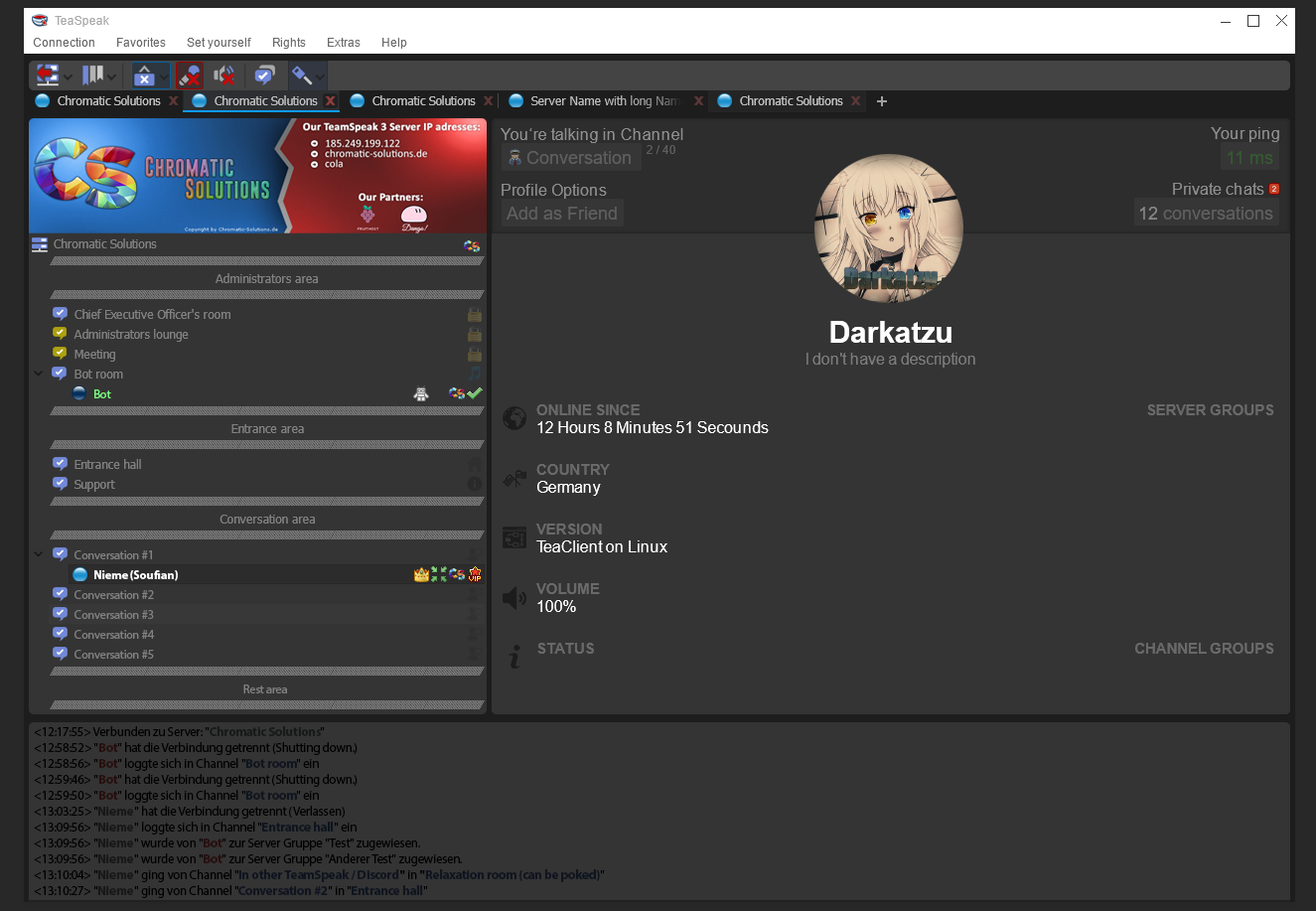This screenshot has width=1316, height=911.
Task: Click the yellow Meeting channel icon
Action: coord(60,354)
